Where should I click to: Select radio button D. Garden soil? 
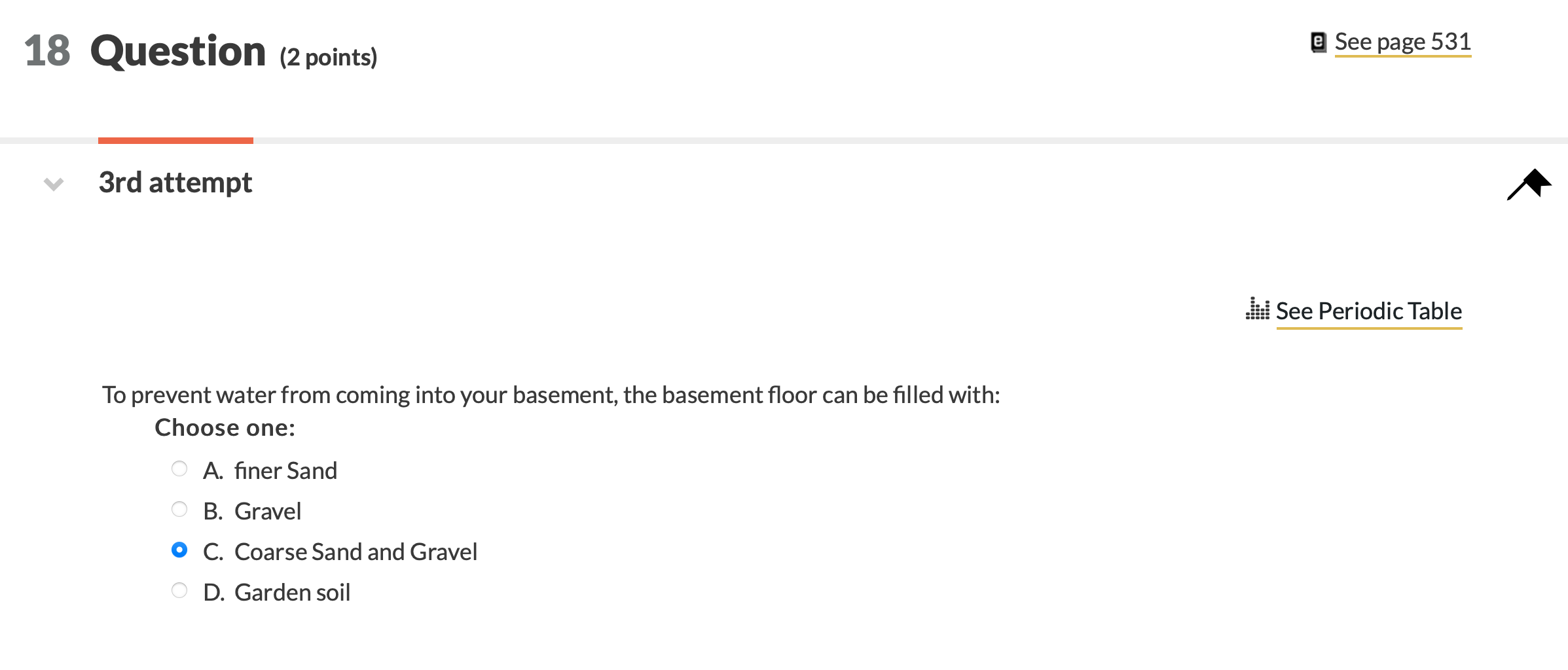pyautogui.click(x=179, y=590)
